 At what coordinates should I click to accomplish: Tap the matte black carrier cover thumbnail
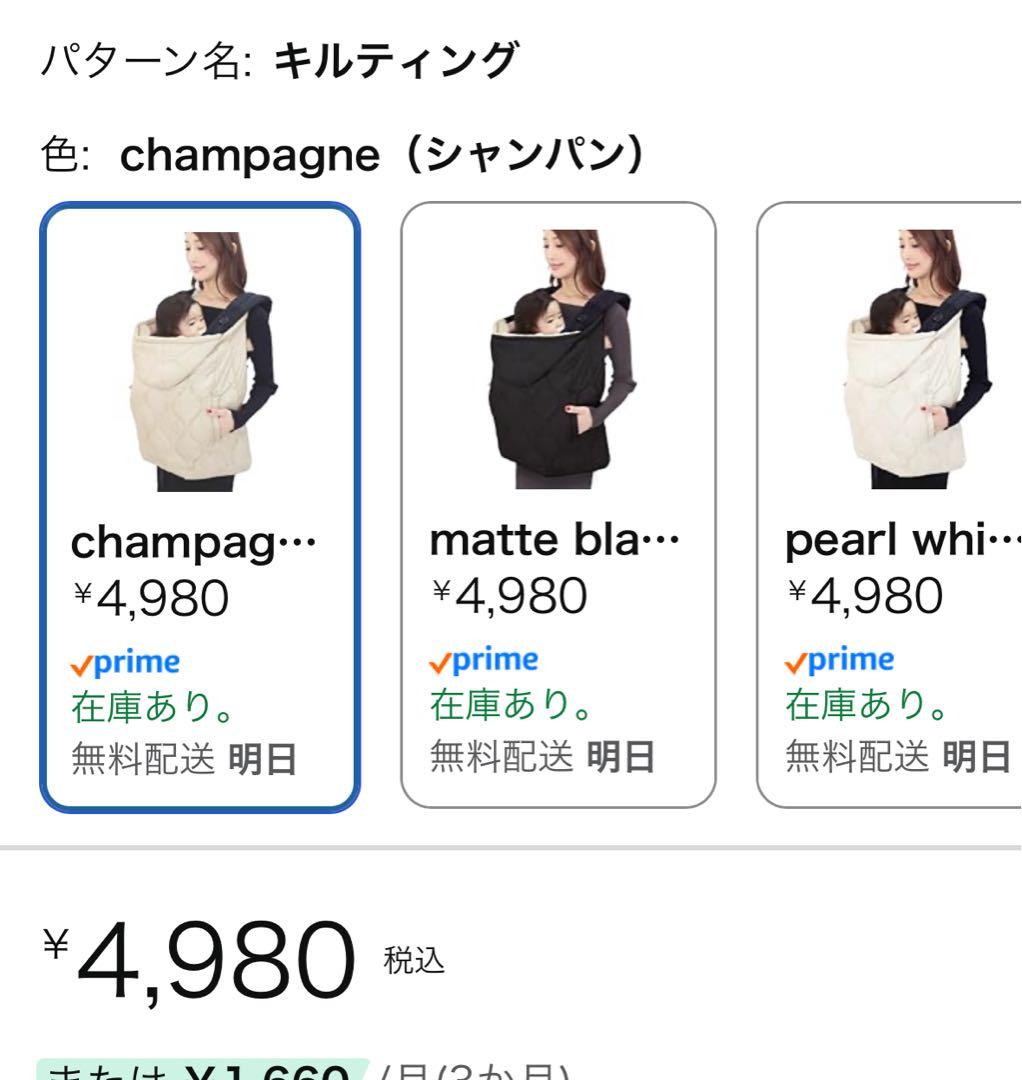[x=558, y=360]
